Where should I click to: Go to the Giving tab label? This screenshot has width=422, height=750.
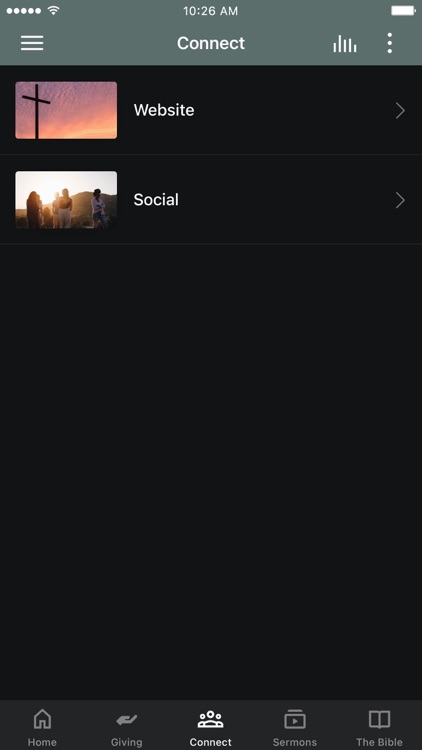pyautogui.click(x=127, y=742)
